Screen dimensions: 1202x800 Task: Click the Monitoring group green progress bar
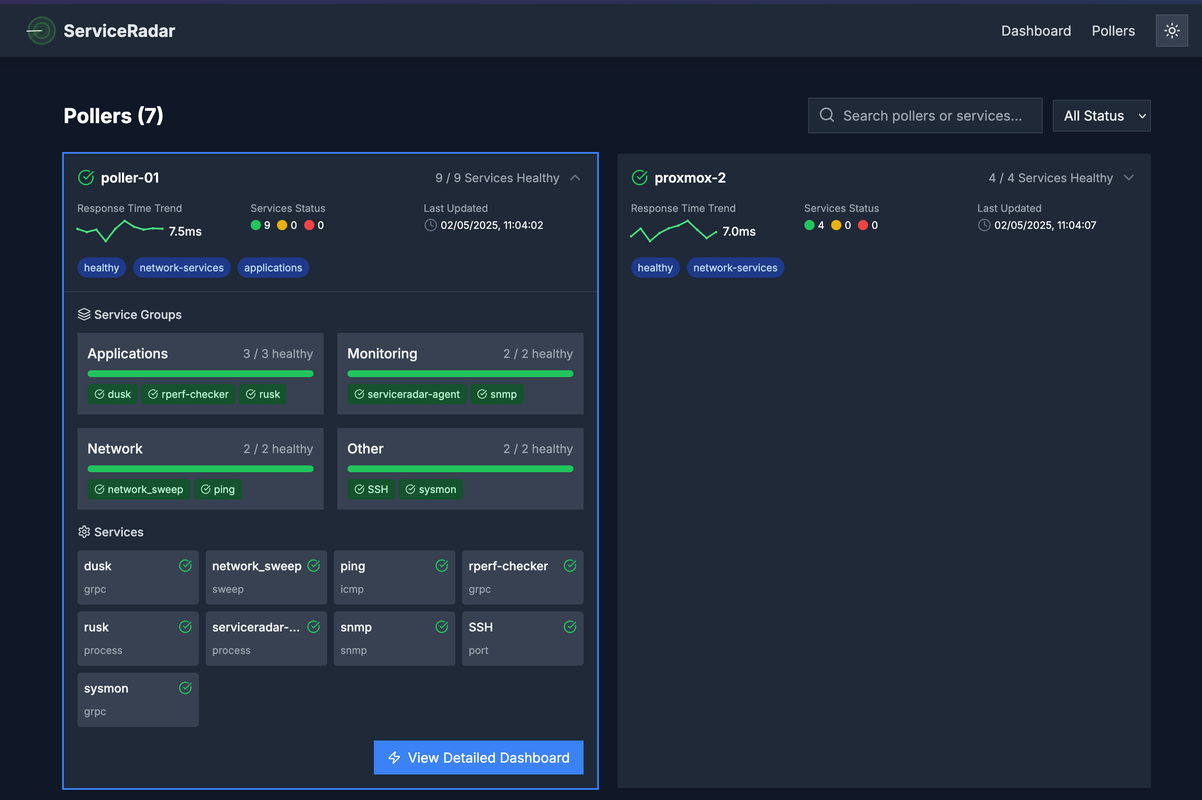pos(460,374)
